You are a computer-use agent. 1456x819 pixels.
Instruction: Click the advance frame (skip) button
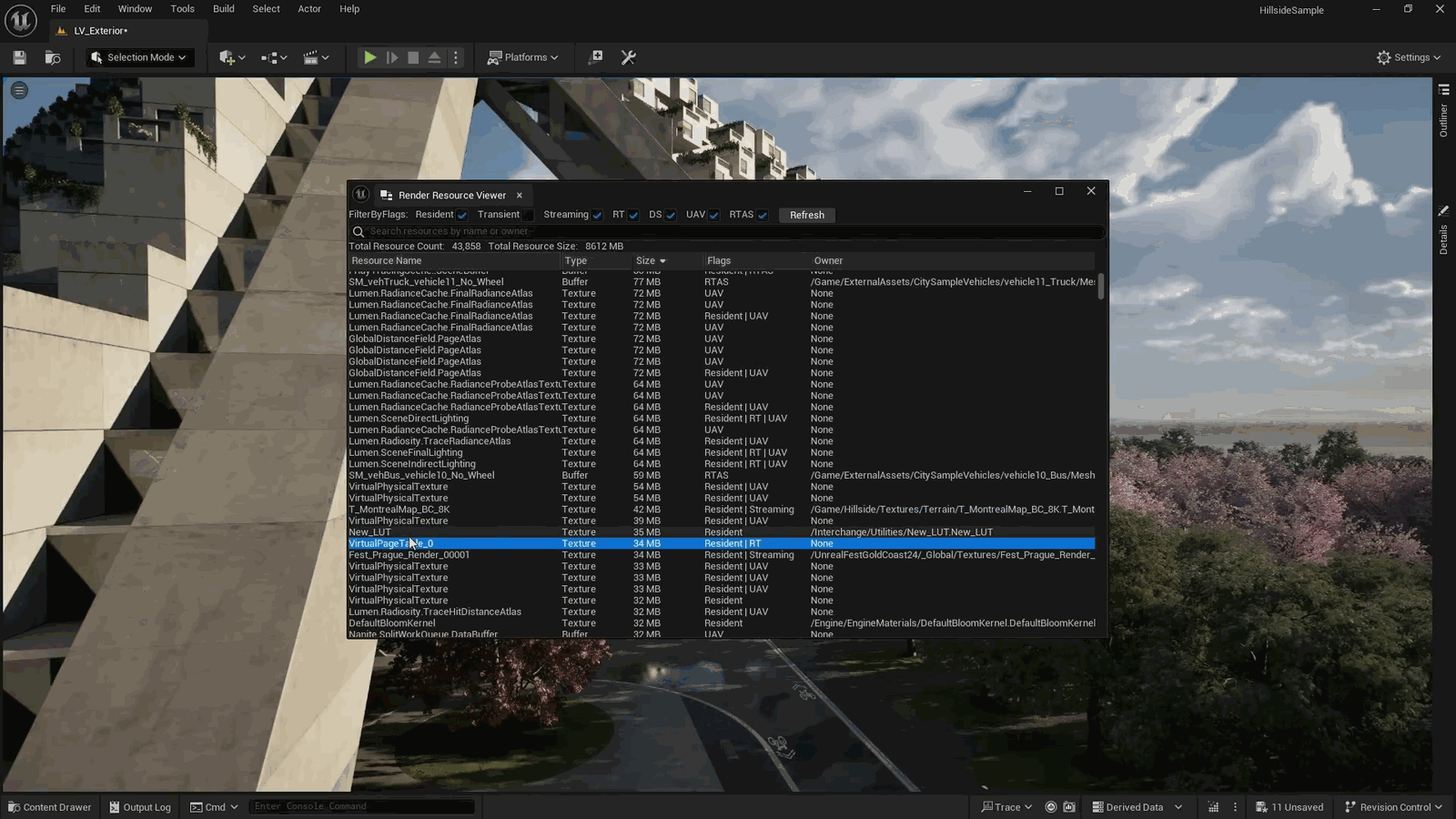point(392,57)
